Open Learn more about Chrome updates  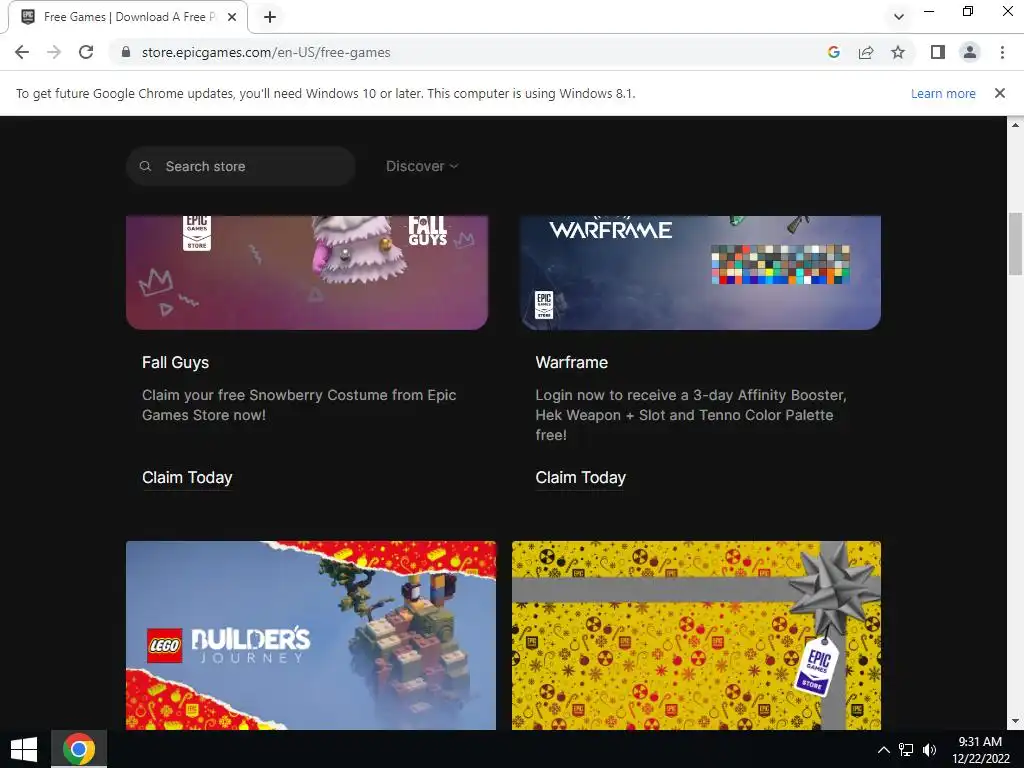(943, 93)
